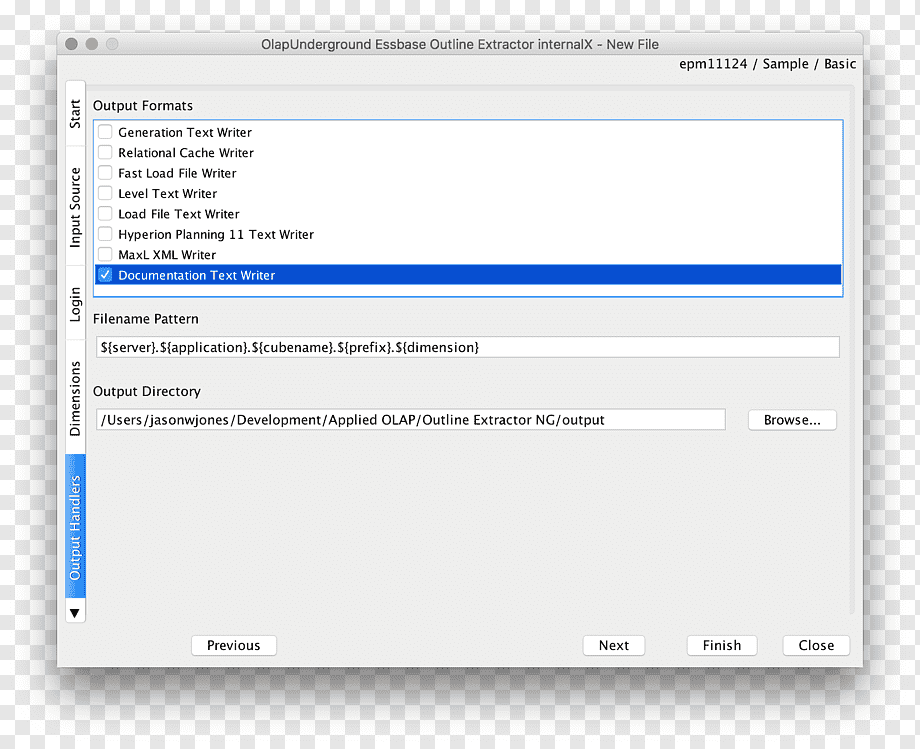Select the Dimensions tab
The image size is (920, 749).
click(75, 398)
